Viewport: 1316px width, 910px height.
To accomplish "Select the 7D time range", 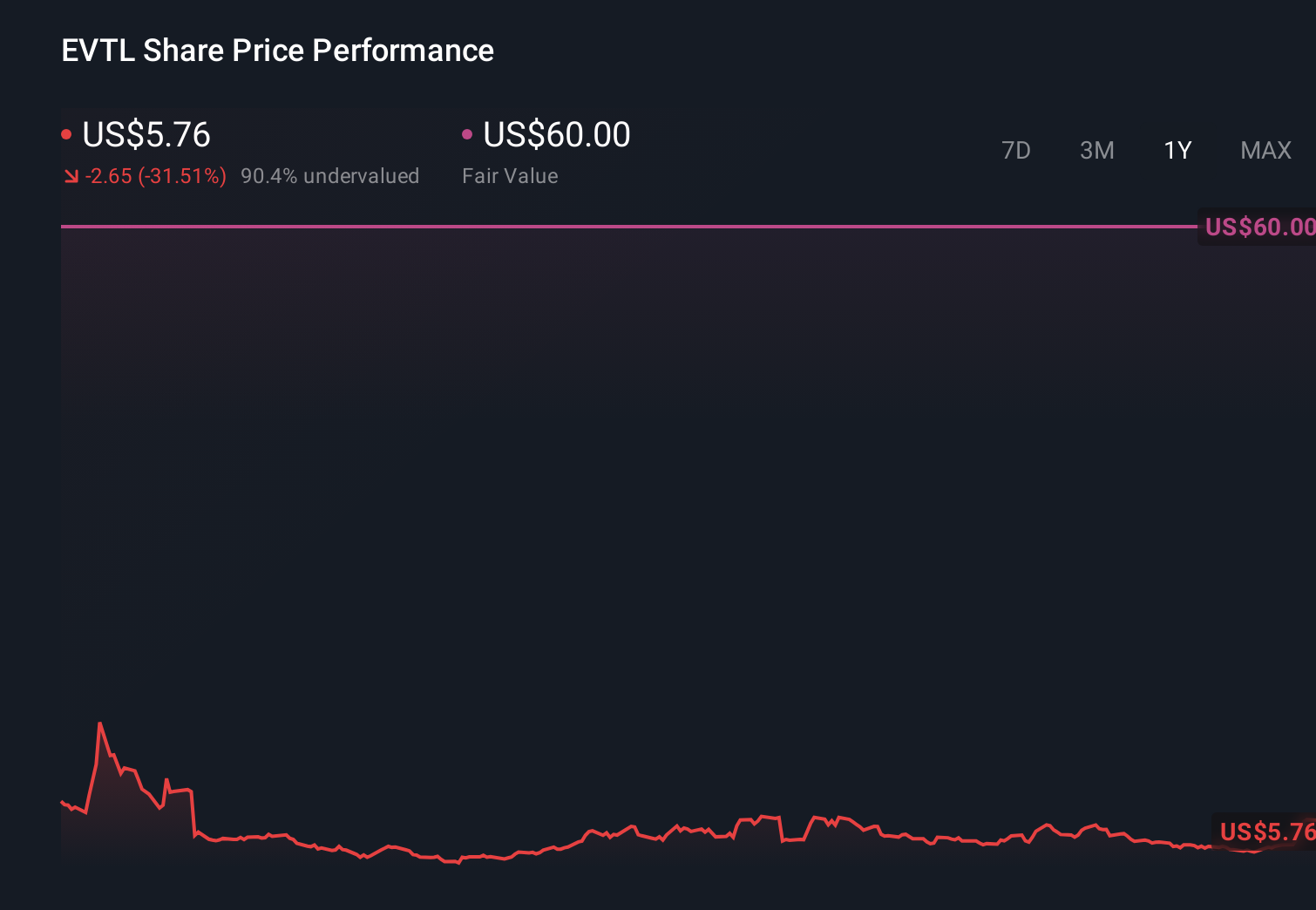I will (x=1016, y=150).
